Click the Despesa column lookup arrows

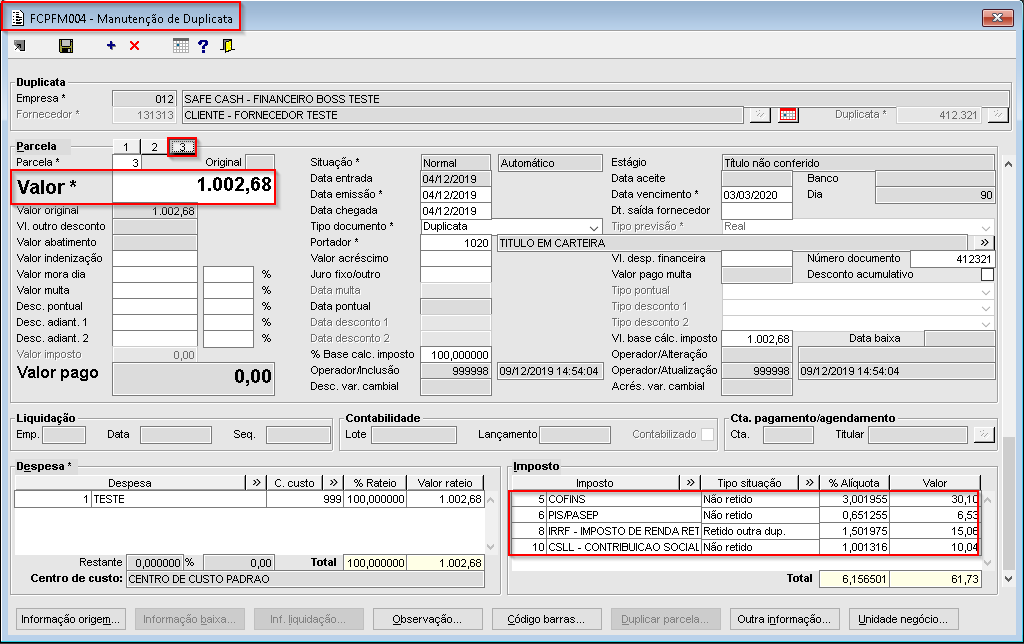[x=256, y=483]
